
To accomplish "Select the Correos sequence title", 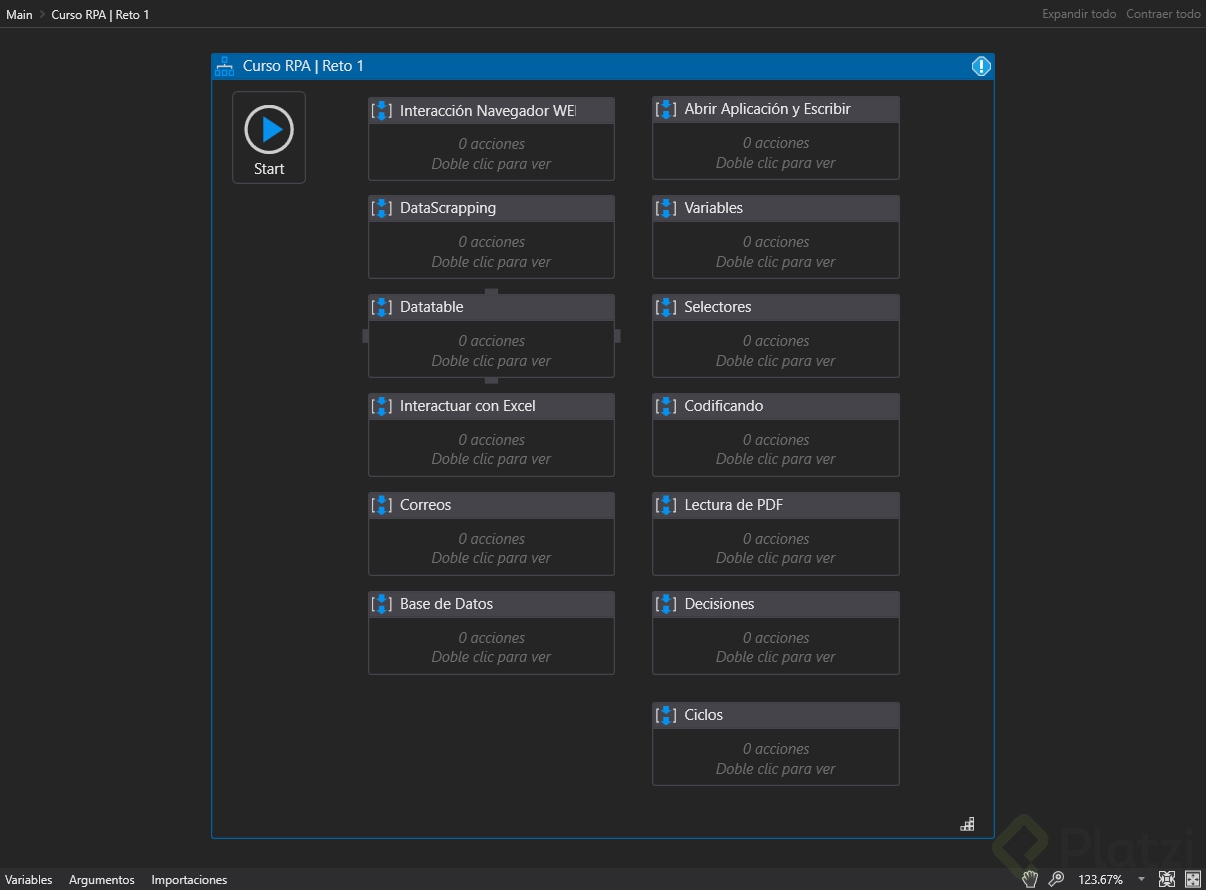I will tap(426, 505).
